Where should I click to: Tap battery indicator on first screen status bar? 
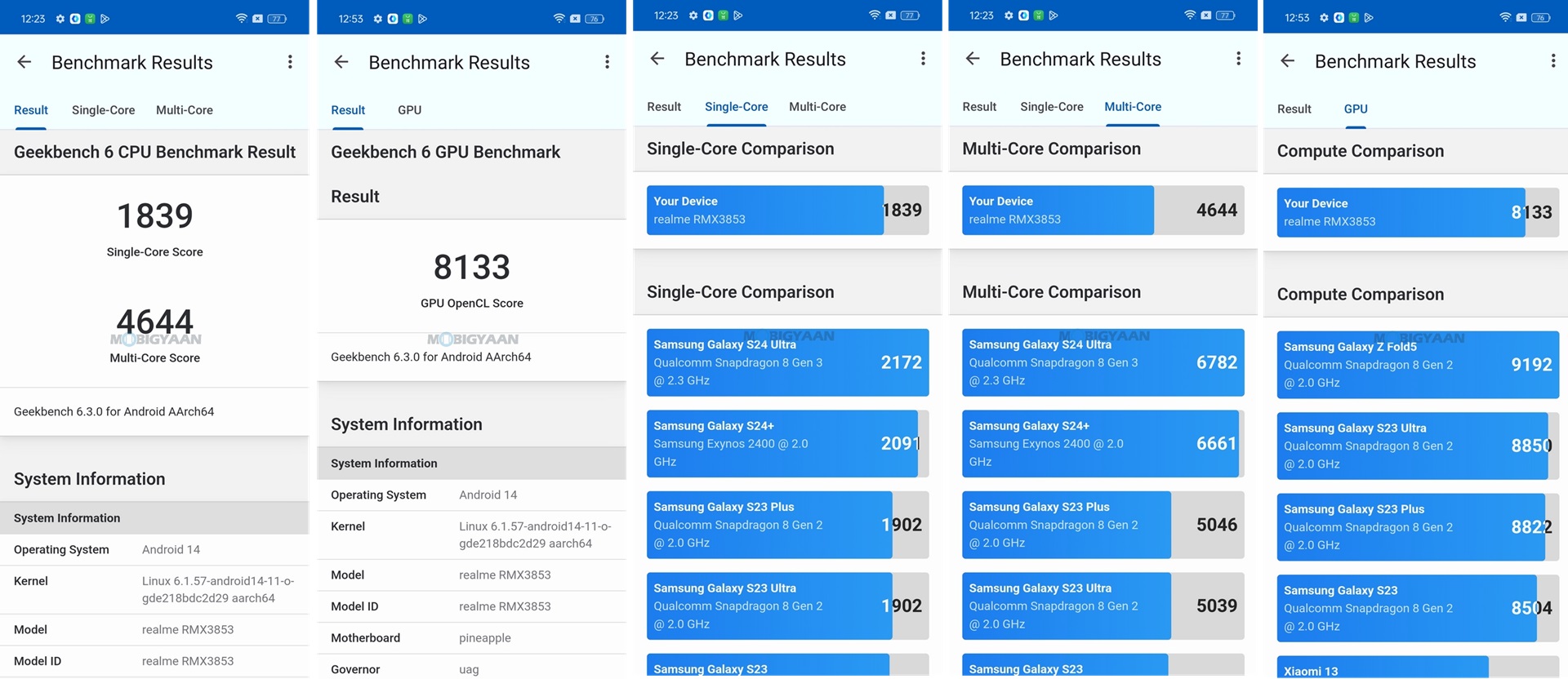(278, 18)
